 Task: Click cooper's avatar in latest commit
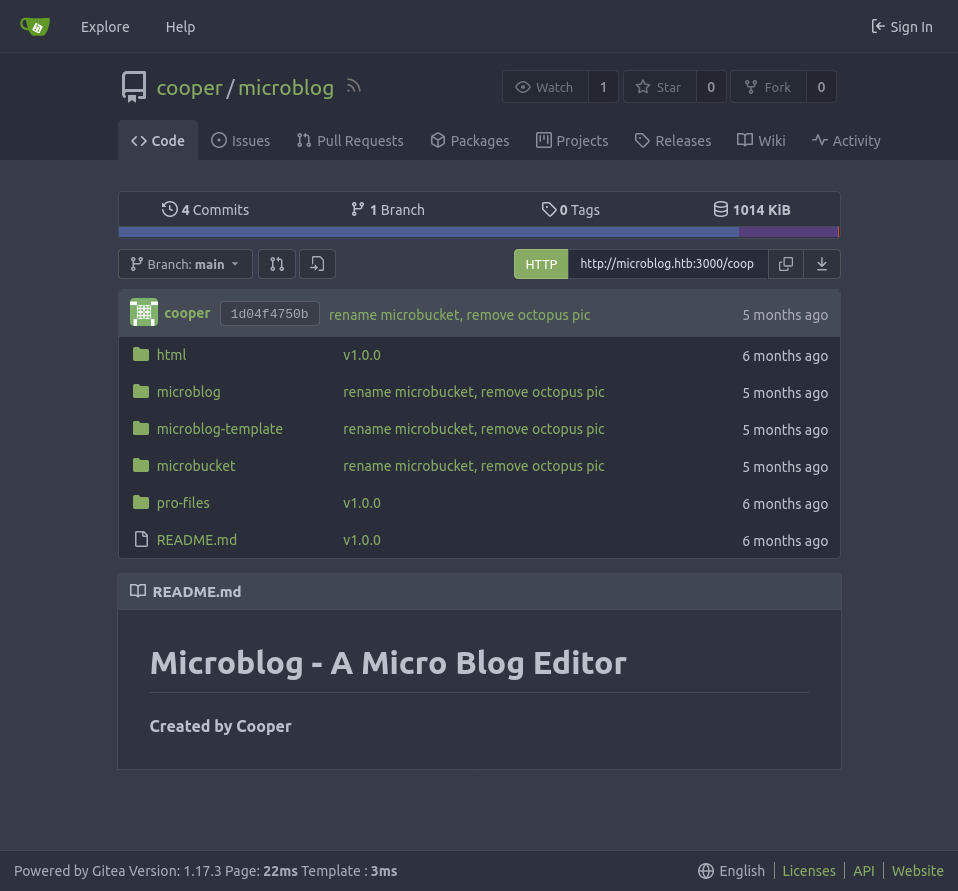144,313
